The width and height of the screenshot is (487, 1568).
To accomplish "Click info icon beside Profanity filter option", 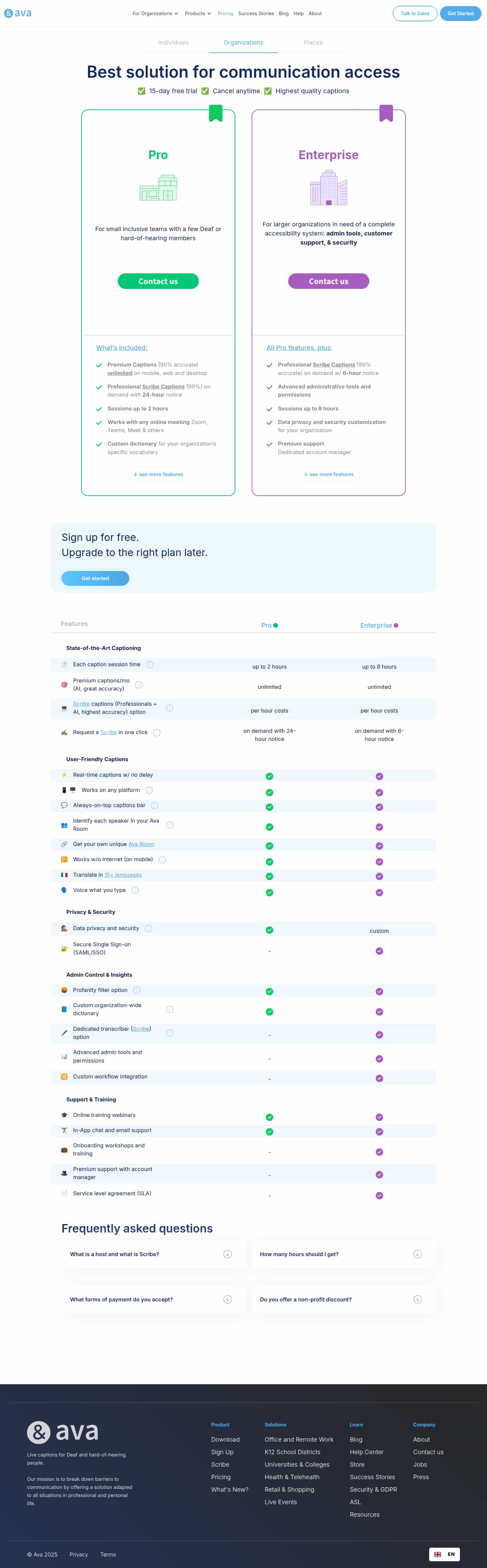I will [x=137, y=990].
